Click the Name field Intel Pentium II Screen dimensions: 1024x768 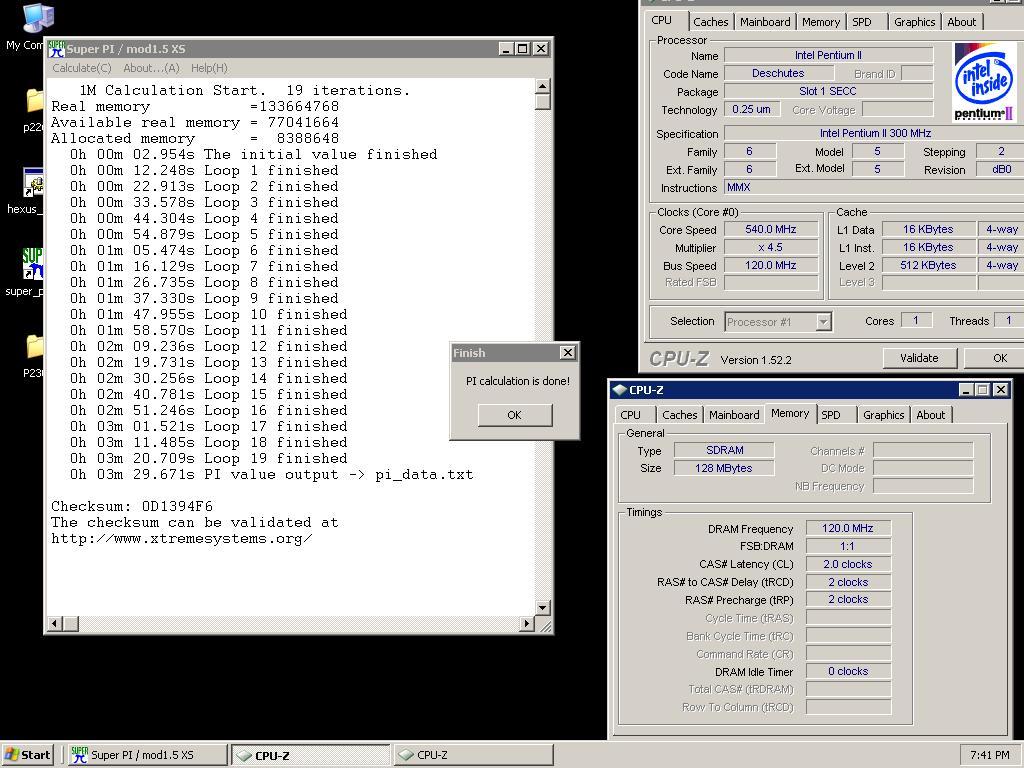tap(828, 56)
